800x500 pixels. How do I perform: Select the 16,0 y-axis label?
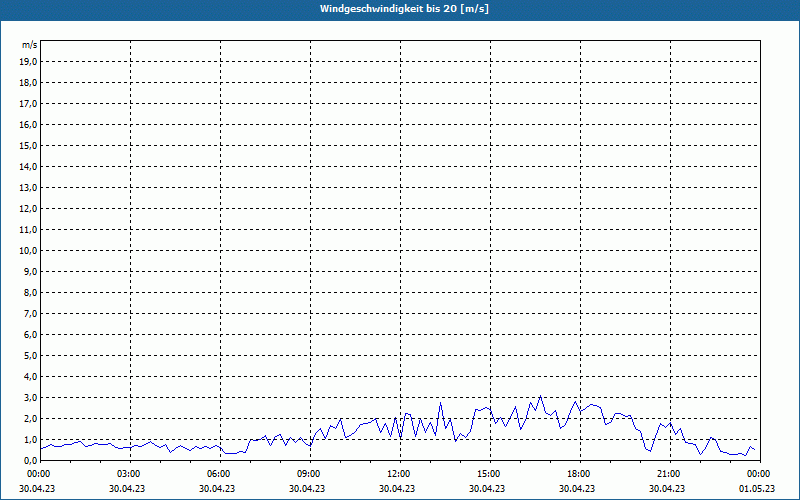[28, 124]
